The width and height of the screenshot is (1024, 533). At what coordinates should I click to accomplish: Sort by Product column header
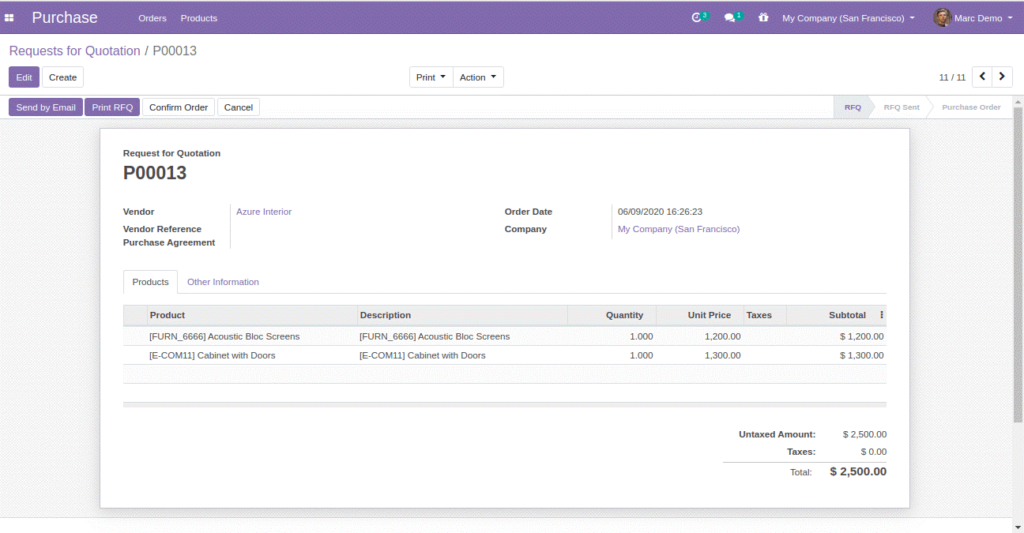click(252, 315)
